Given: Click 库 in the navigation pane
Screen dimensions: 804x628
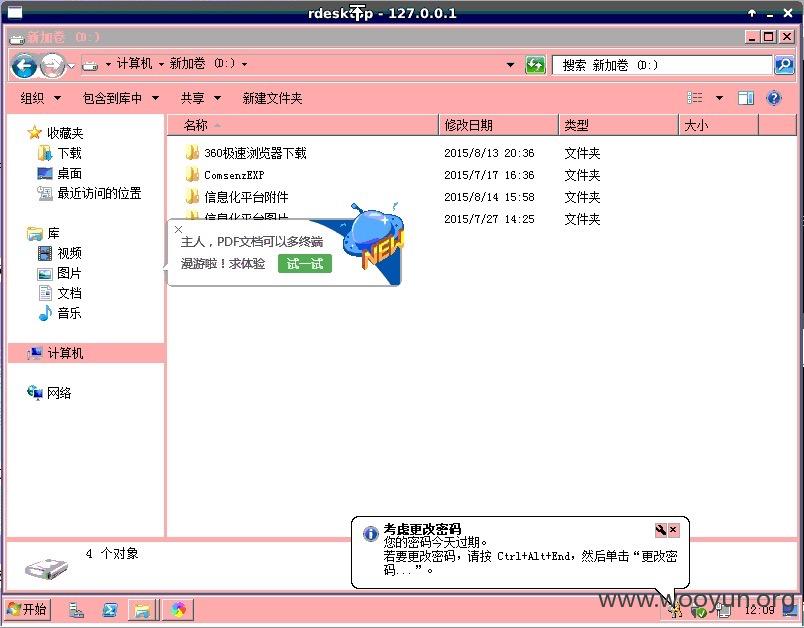Looking at the screenshot, I should pos(44,233).
